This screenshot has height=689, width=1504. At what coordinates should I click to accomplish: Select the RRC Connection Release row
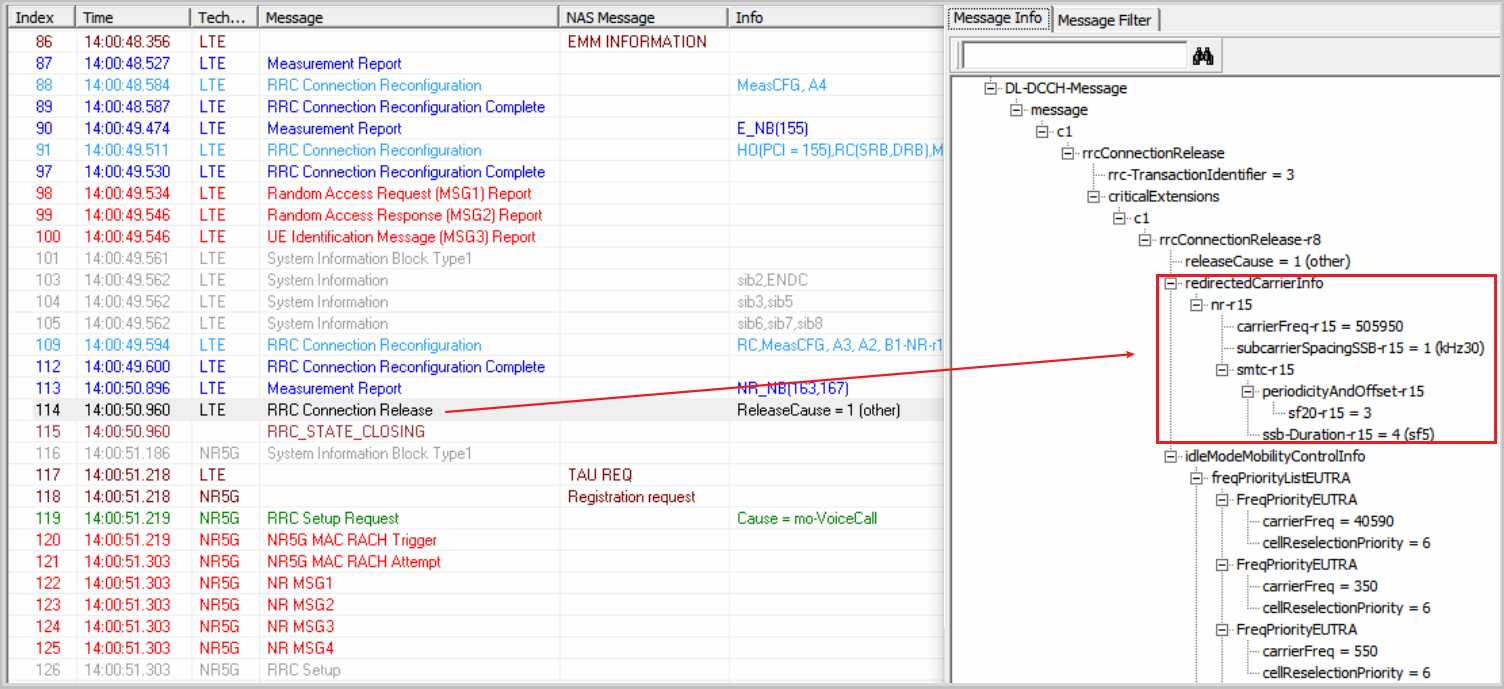click(x=350, y=410)
